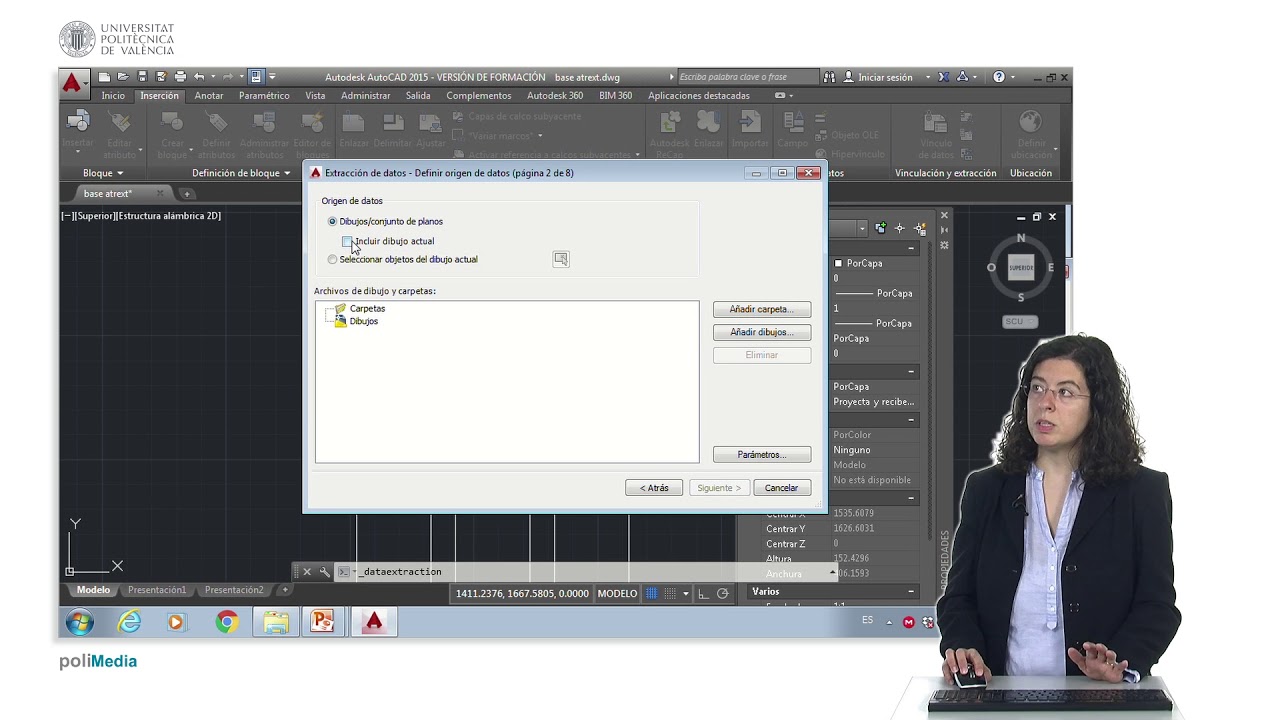Click the Undo arrow icon

(199, 77)
